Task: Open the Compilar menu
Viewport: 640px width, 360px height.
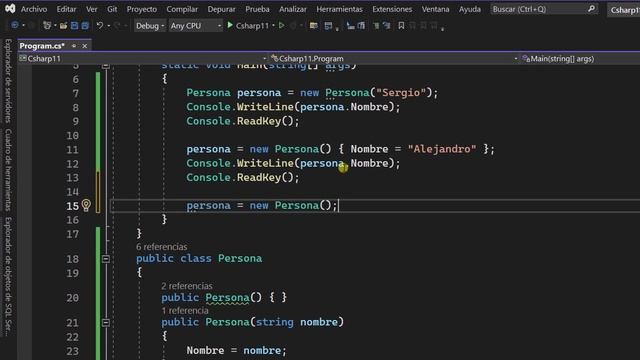Action: pos(182,9)
